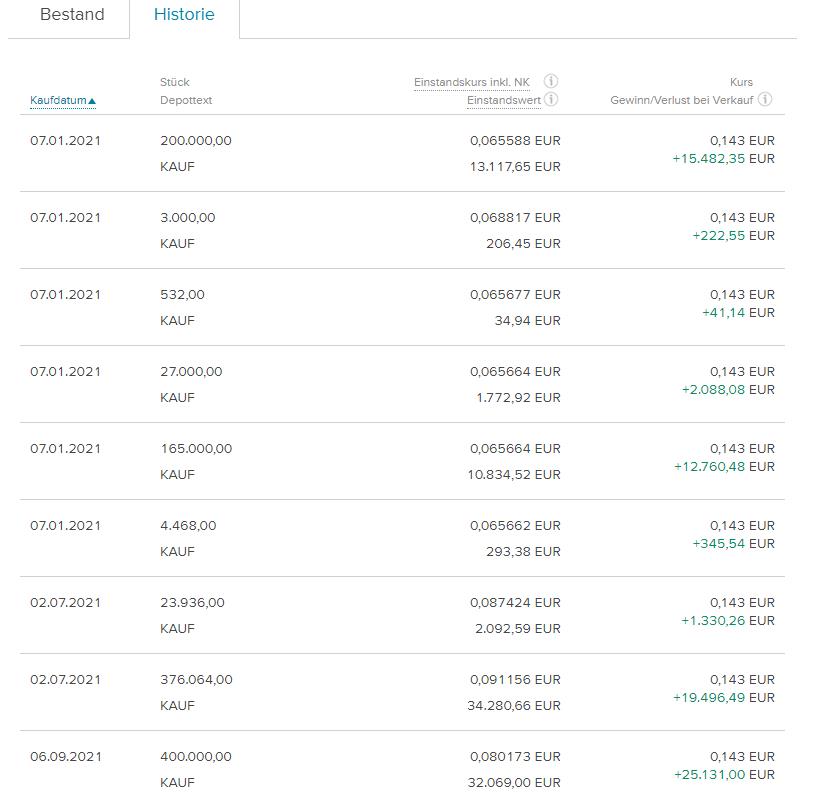Viewport: 813px width, 797px height.
Task: Click the +15.482,35 EUR gain value
Action: pyautogui.click(x=723, y=159)
